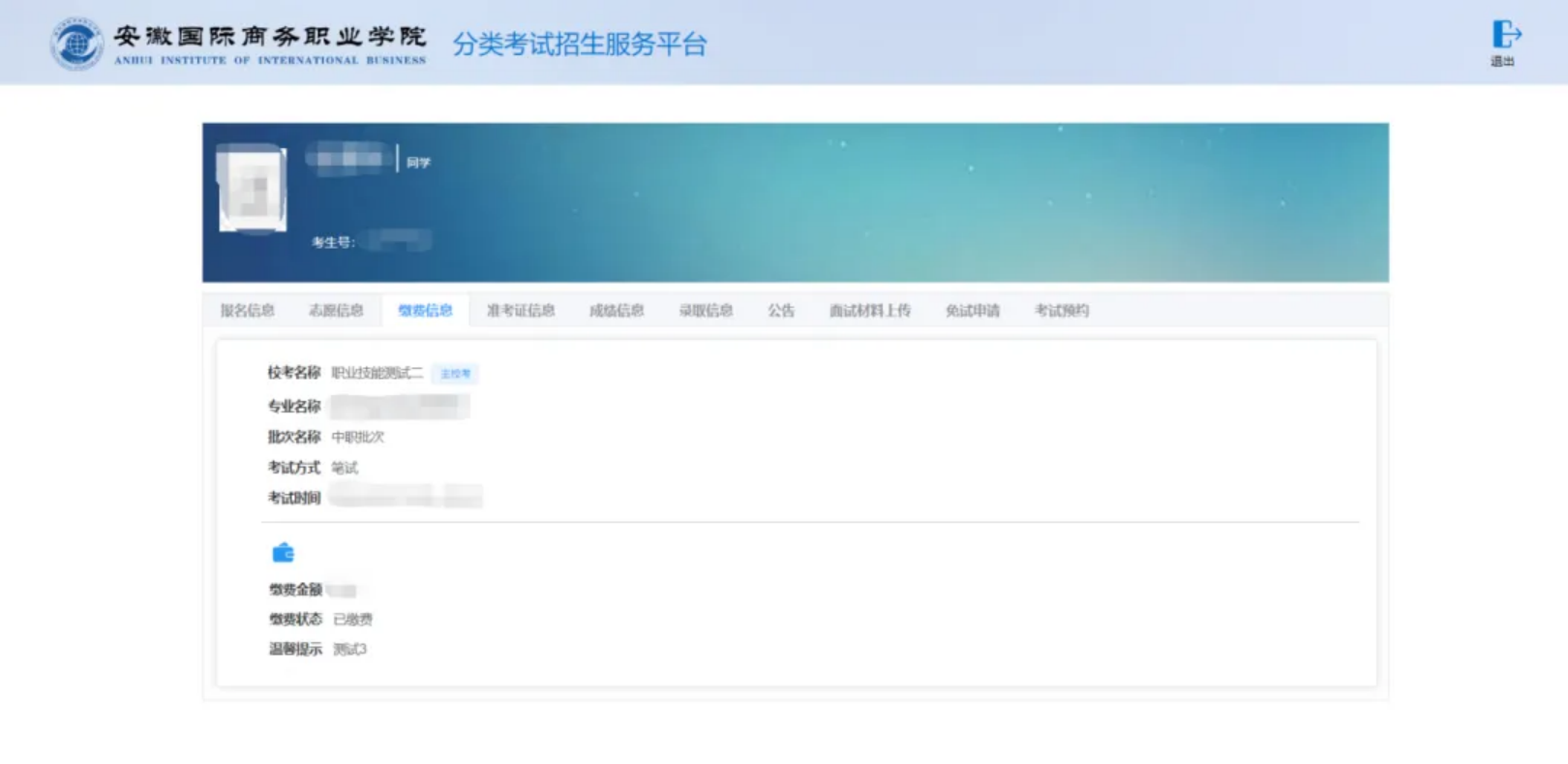Click the blue wallet payment icon
This screenshot has width=1568, height=764.
point(283,553)
